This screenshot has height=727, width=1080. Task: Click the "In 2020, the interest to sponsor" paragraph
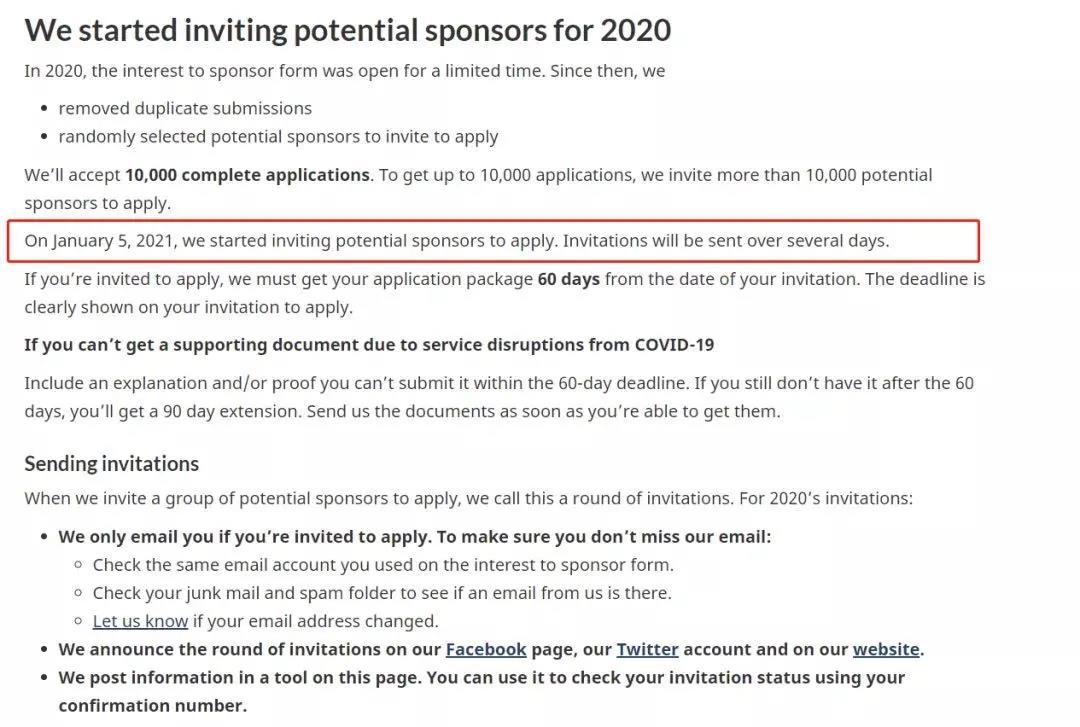344,71
